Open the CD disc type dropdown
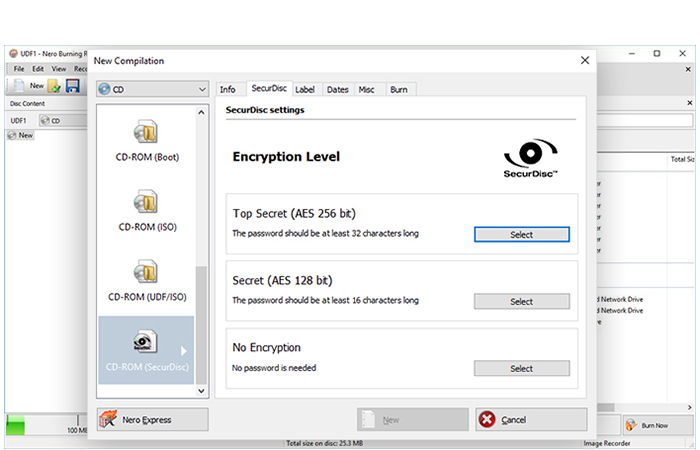700x450 pixels. (x=152, y=90)
